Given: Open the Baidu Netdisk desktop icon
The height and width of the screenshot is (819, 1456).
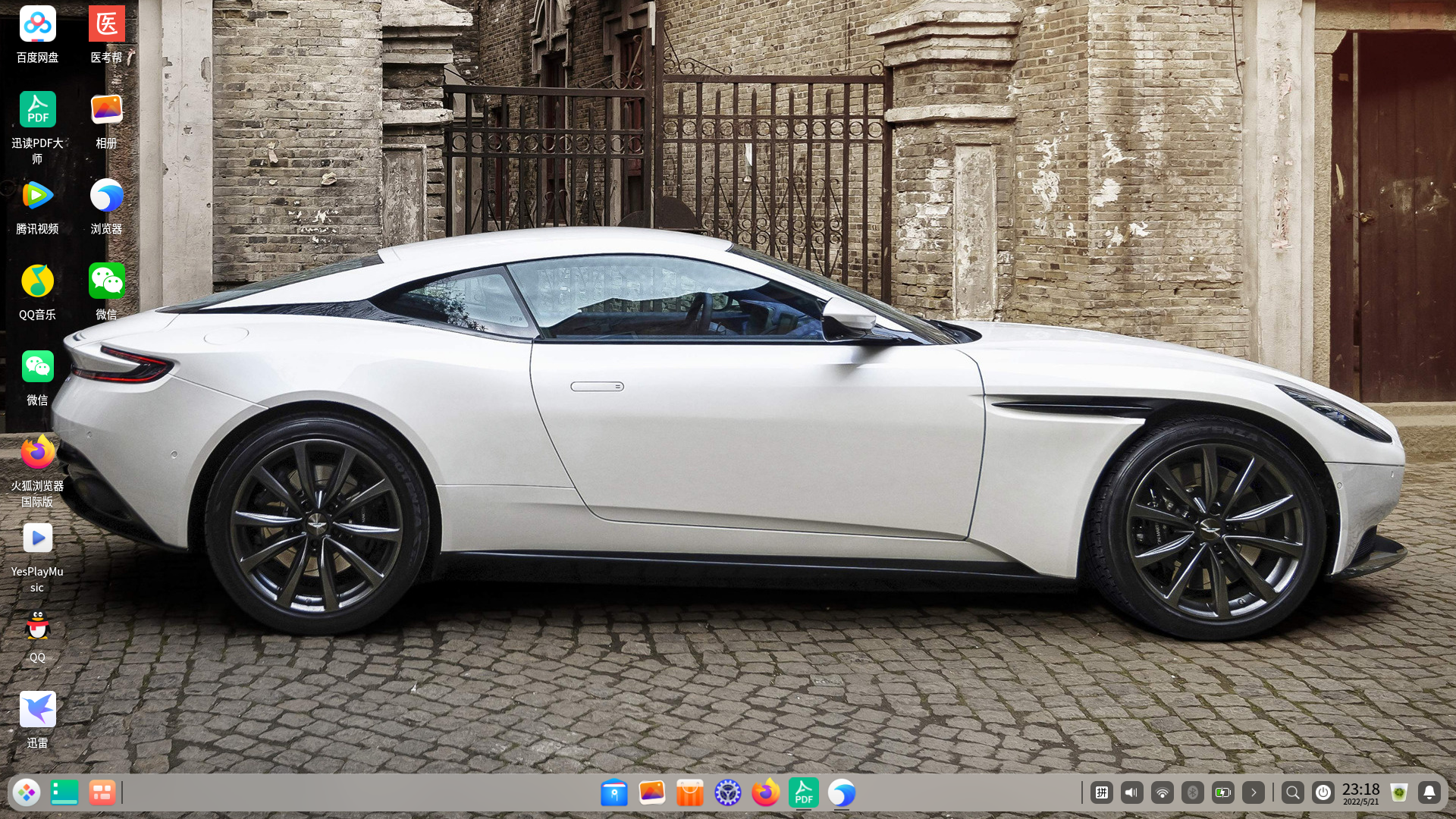Looking at the screenshot, I should click(37, 25).
